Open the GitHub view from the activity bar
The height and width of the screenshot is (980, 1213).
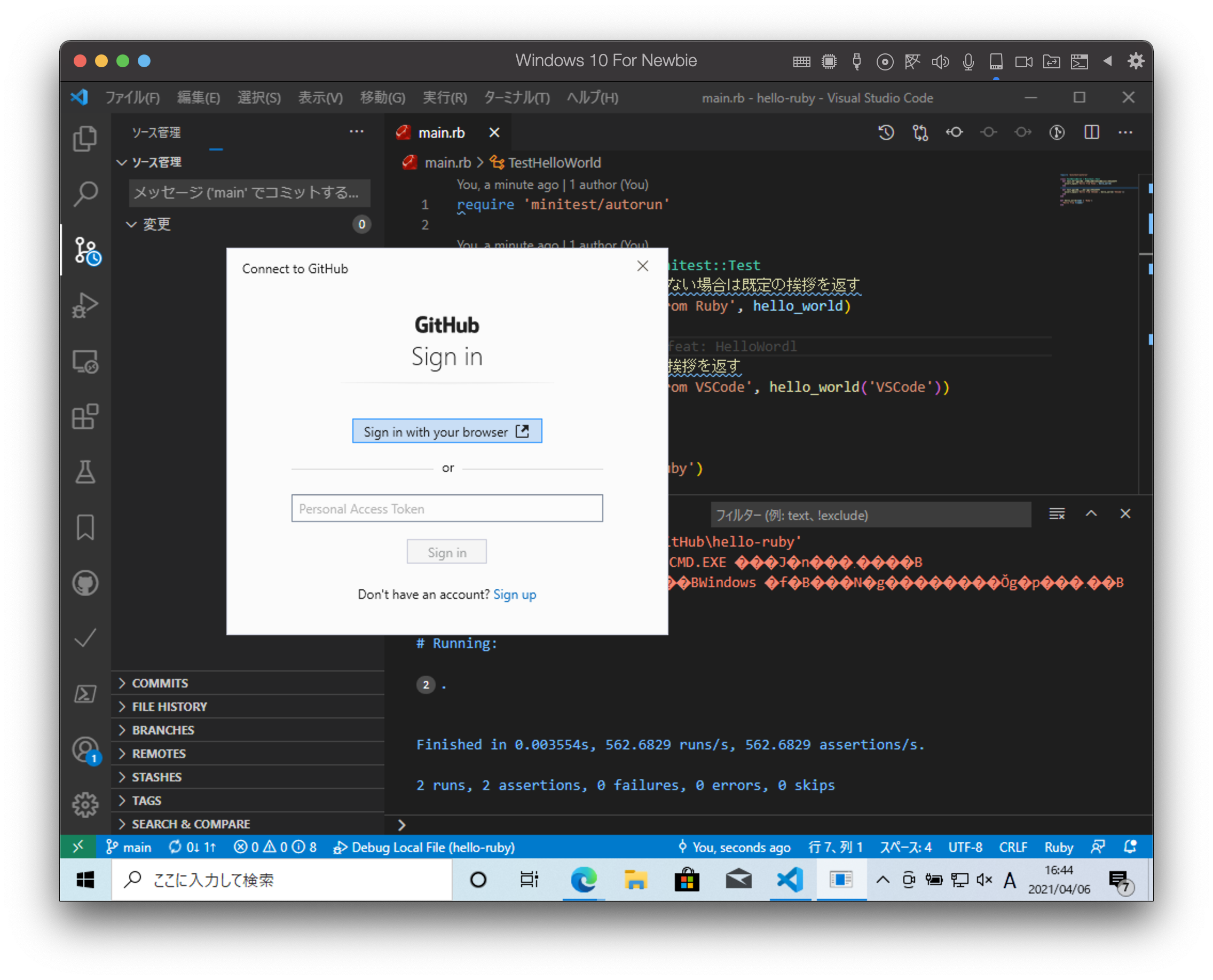pos(85,583)
